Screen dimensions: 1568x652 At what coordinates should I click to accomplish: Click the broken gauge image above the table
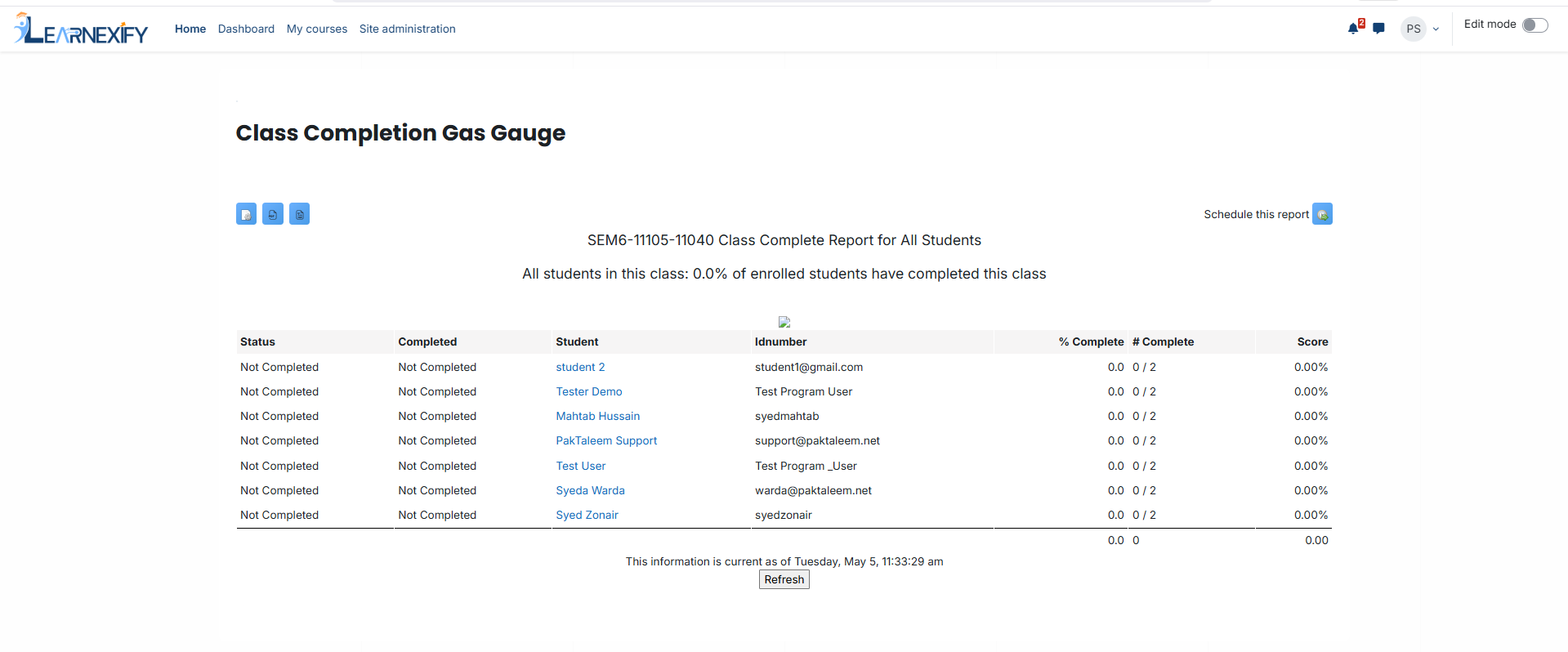(x=784, y=322)
